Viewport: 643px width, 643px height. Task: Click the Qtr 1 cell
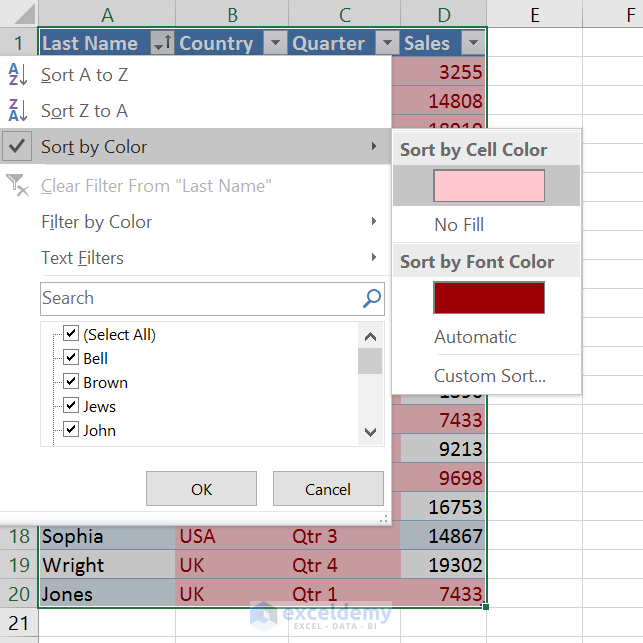point(344,594)
